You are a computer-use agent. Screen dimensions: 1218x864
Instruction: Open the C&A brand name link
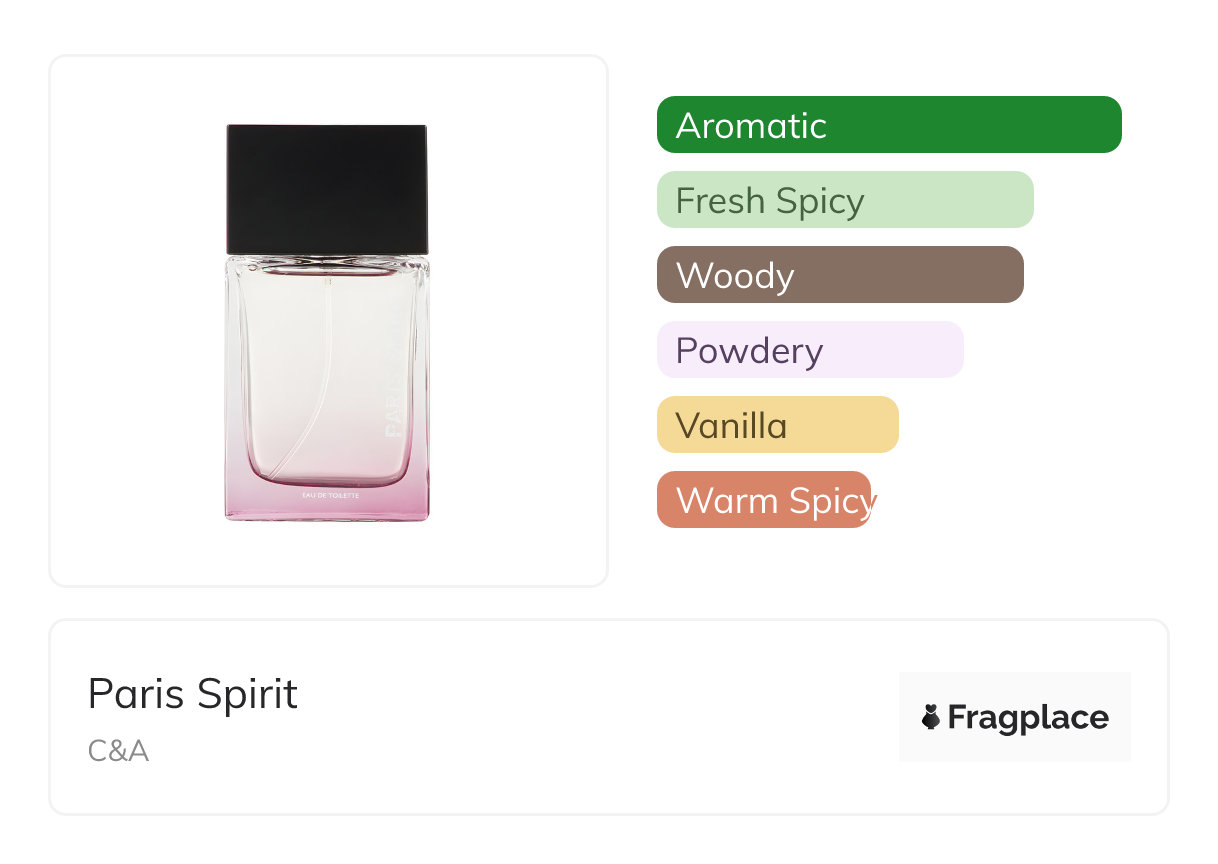(x=118, y=751)
